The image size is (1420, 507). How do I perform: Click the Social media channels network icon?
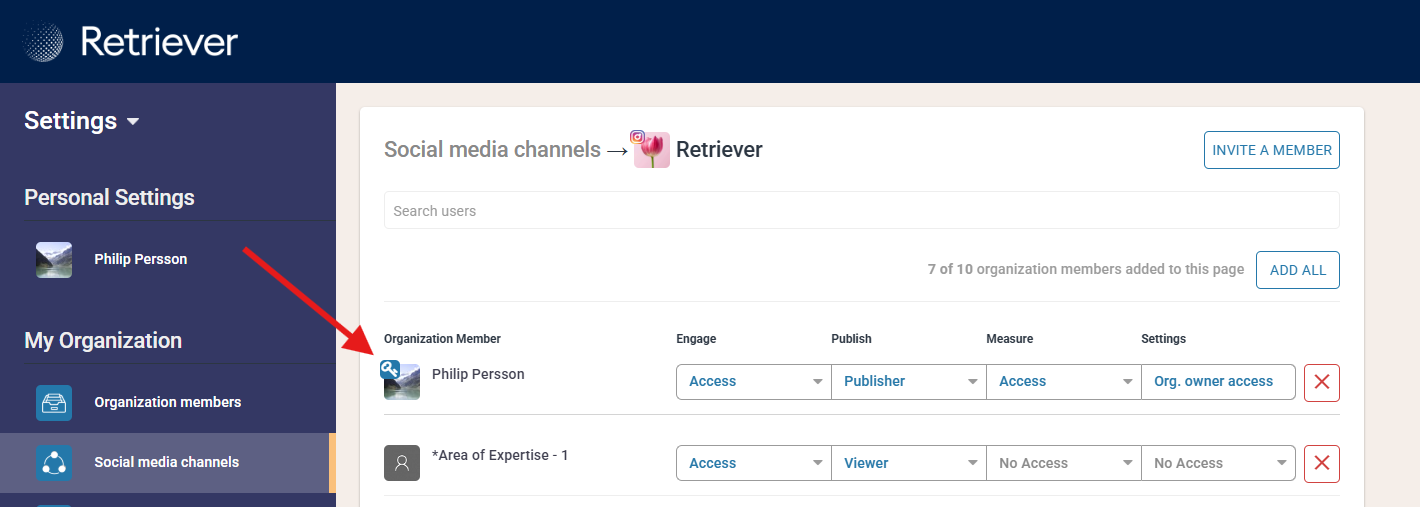(x=54, y=463)
